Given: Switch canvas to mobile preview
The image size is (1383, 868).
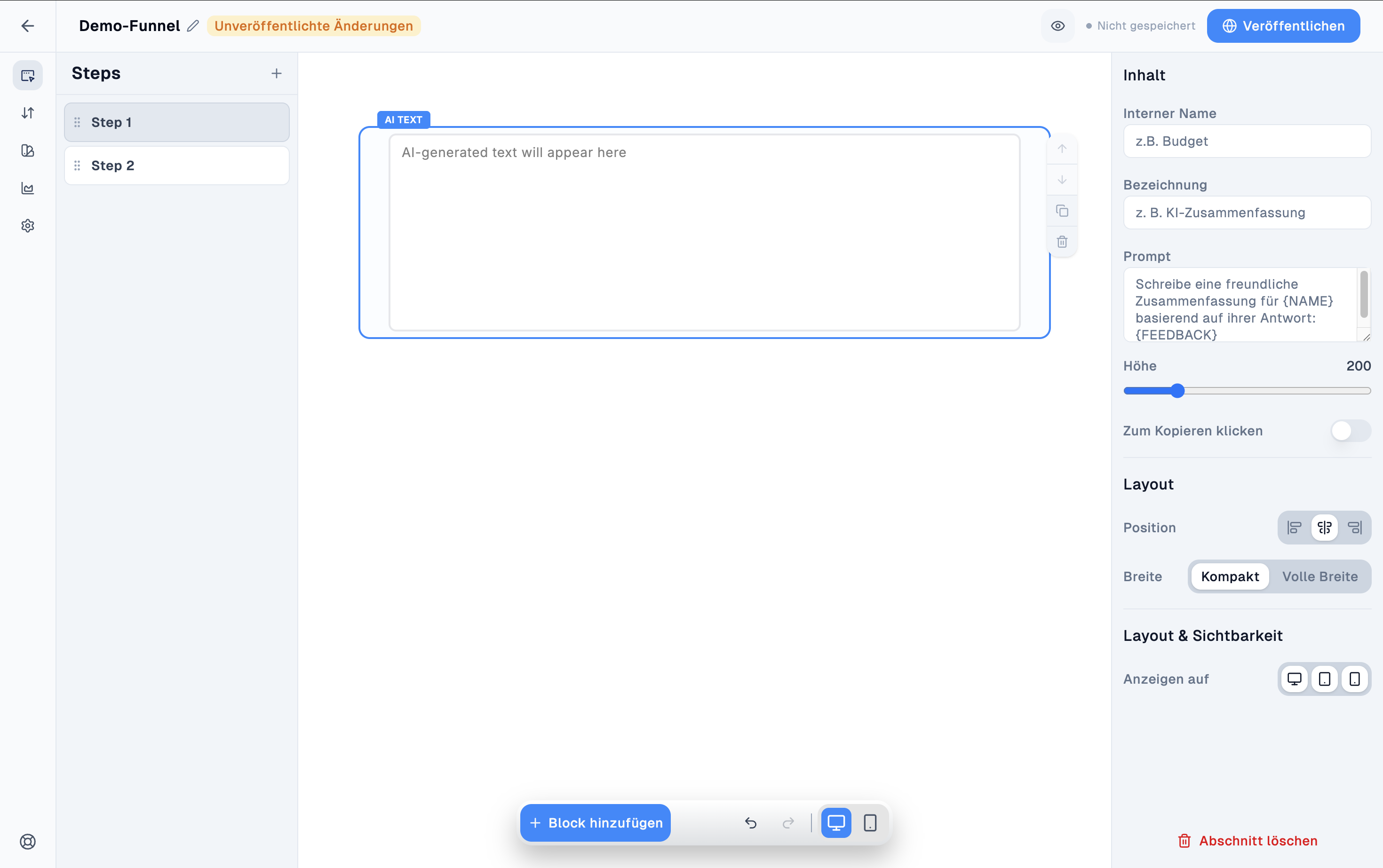Looking at the screenshot, I should pos(870,823).
